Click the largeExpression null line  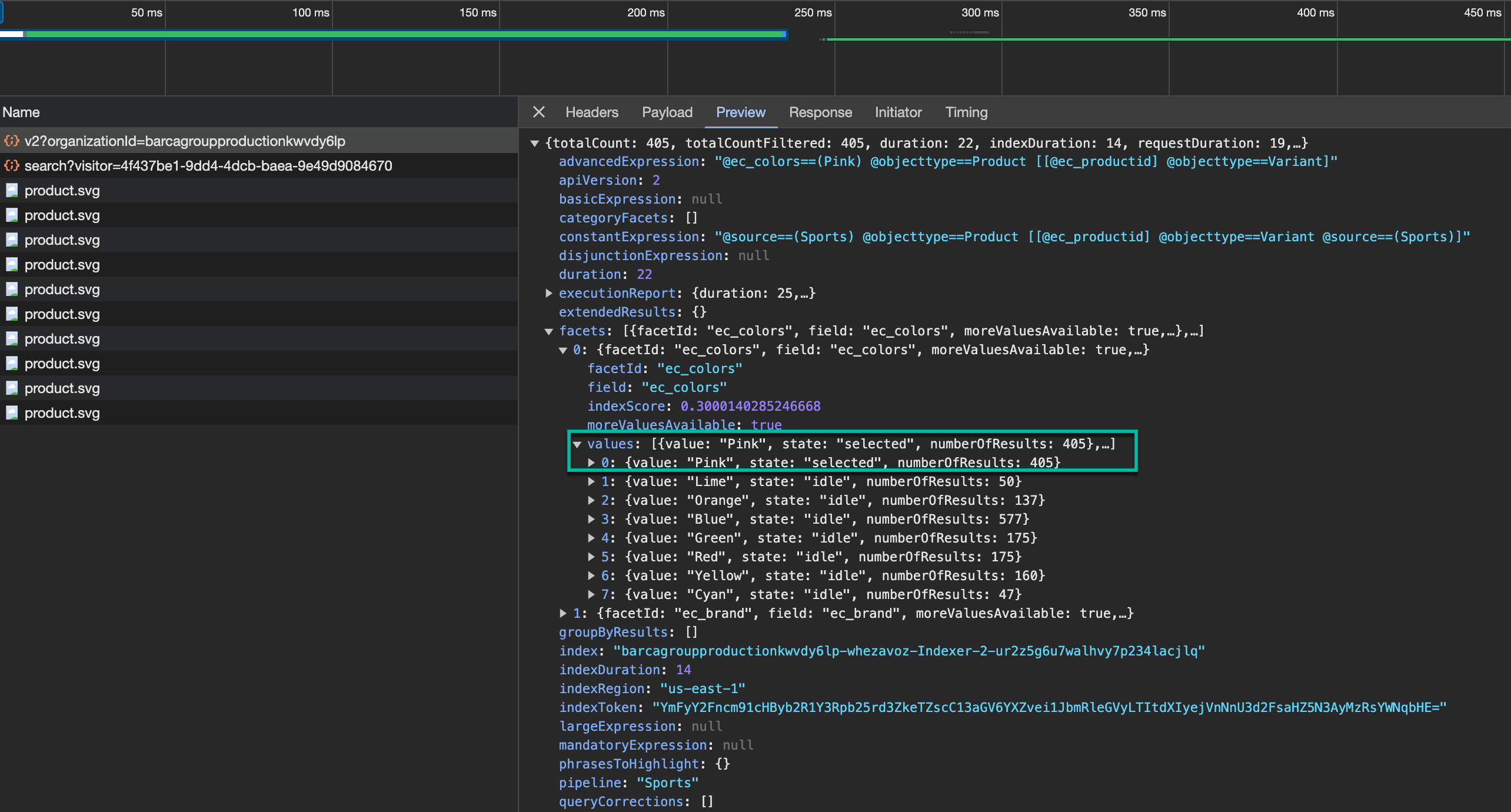[640, 726]
